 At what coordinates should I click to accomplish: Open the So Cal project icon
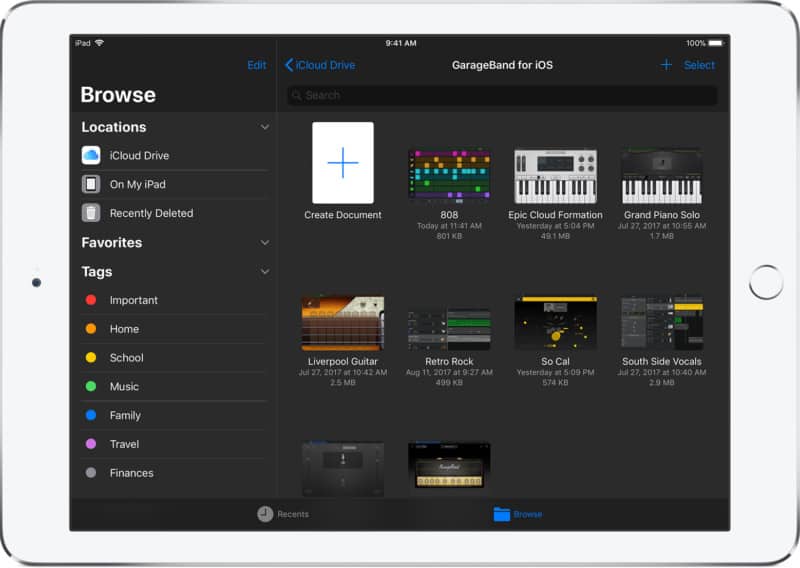click(x=555, y=323)
